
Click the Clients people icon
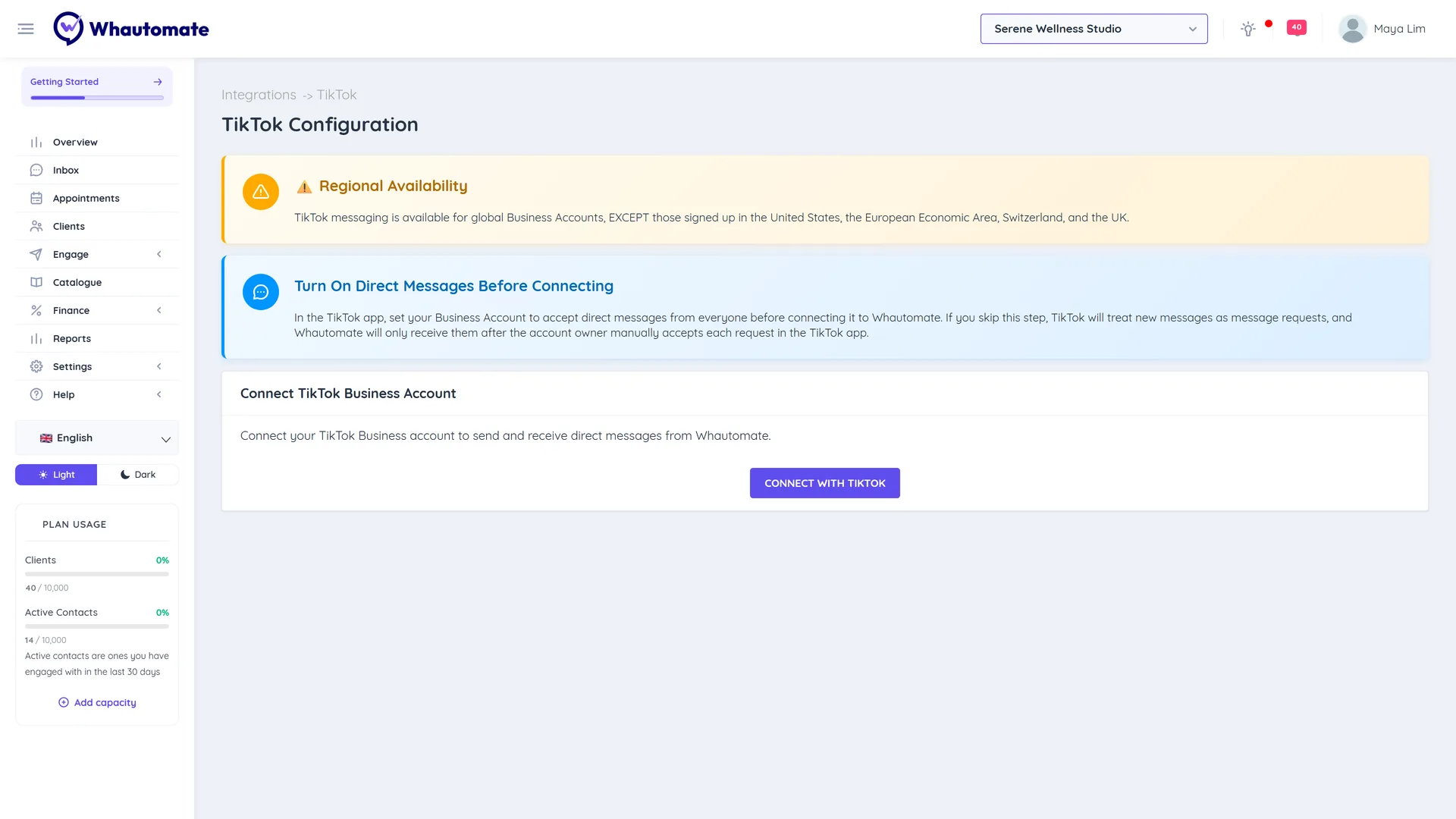click(36, 227)
